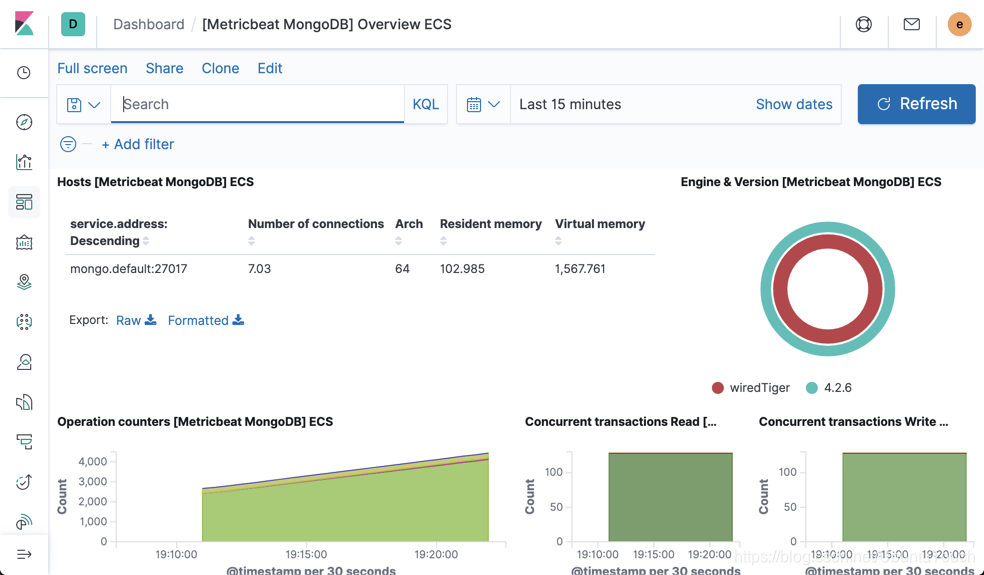Viewport: 984px width, 575px height.
Task: Click the 1,567.761 virtual memory value
Action: pos(580,269)
